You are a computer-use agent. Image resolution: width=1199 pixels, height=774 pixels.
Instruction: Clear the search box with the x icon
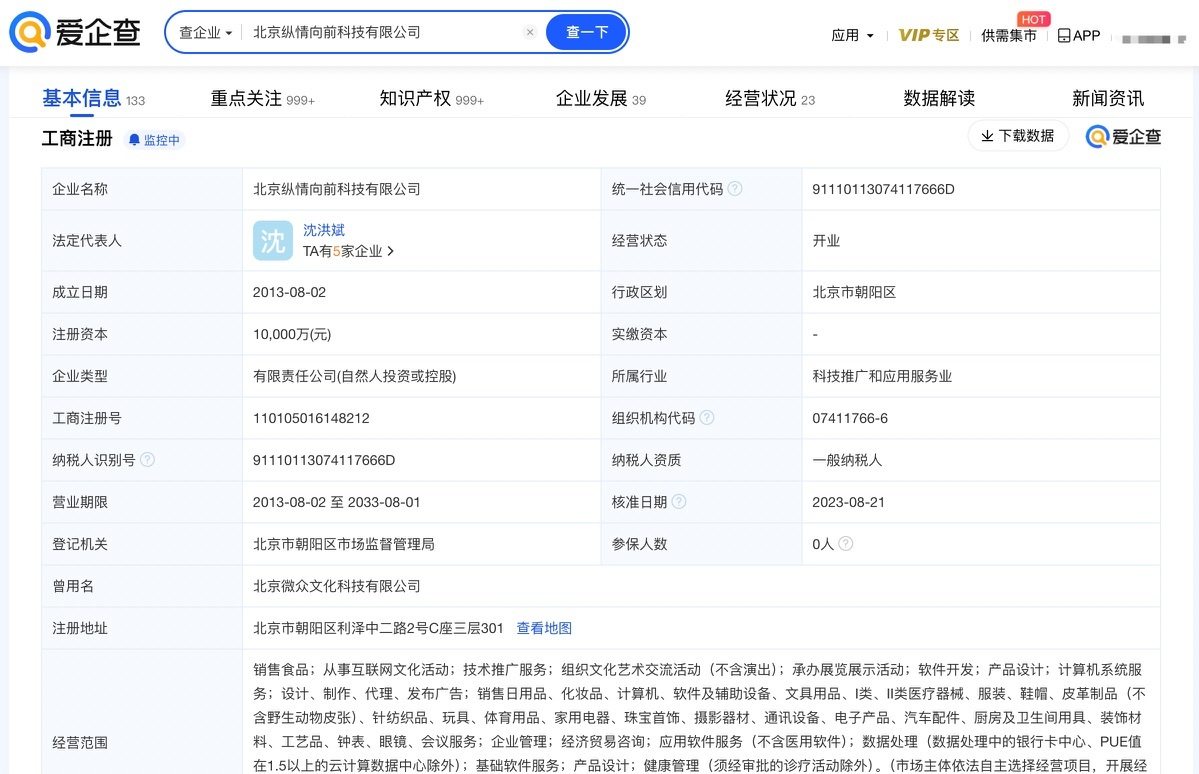[529, 32]
